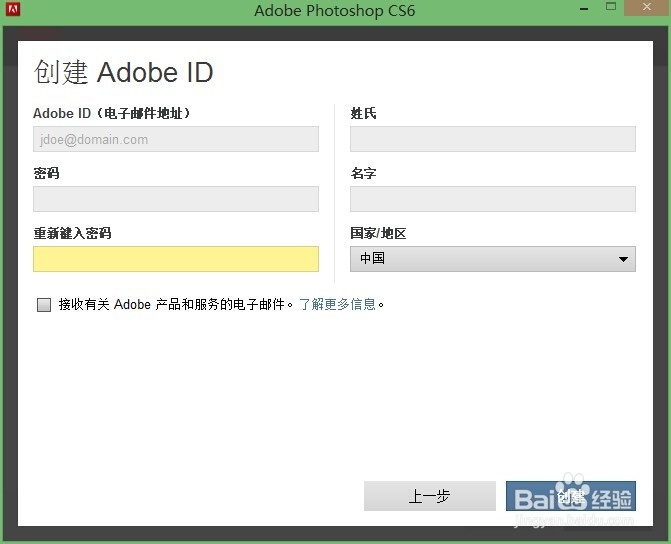
Task: Open the 了解更多信息 link
Action: click(338, 304)
